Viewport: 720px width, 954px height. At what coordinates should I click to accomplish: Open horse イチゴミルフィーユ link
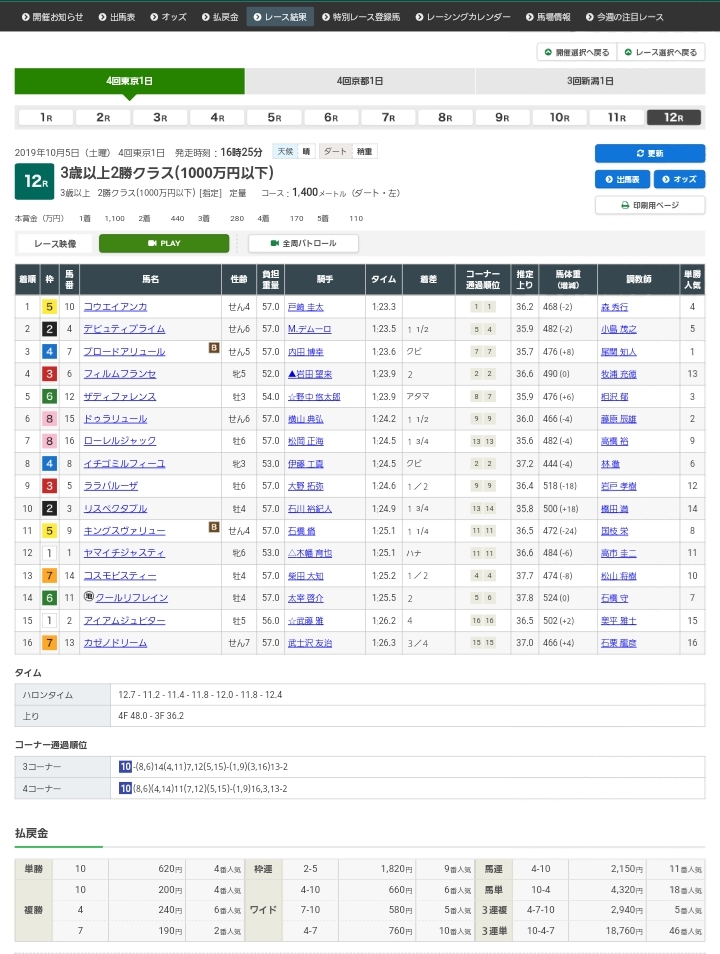point(124,464)
